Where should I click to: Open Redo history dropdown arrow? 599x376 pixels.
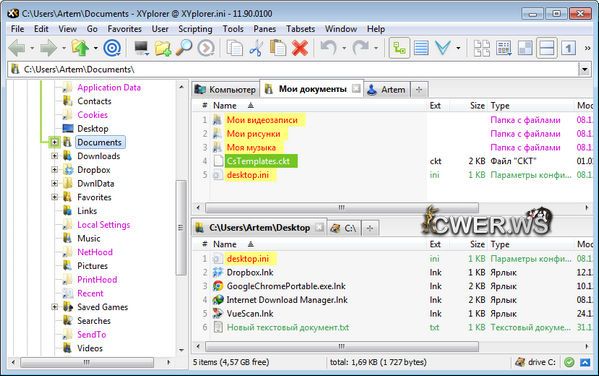(x=376, y=49)
